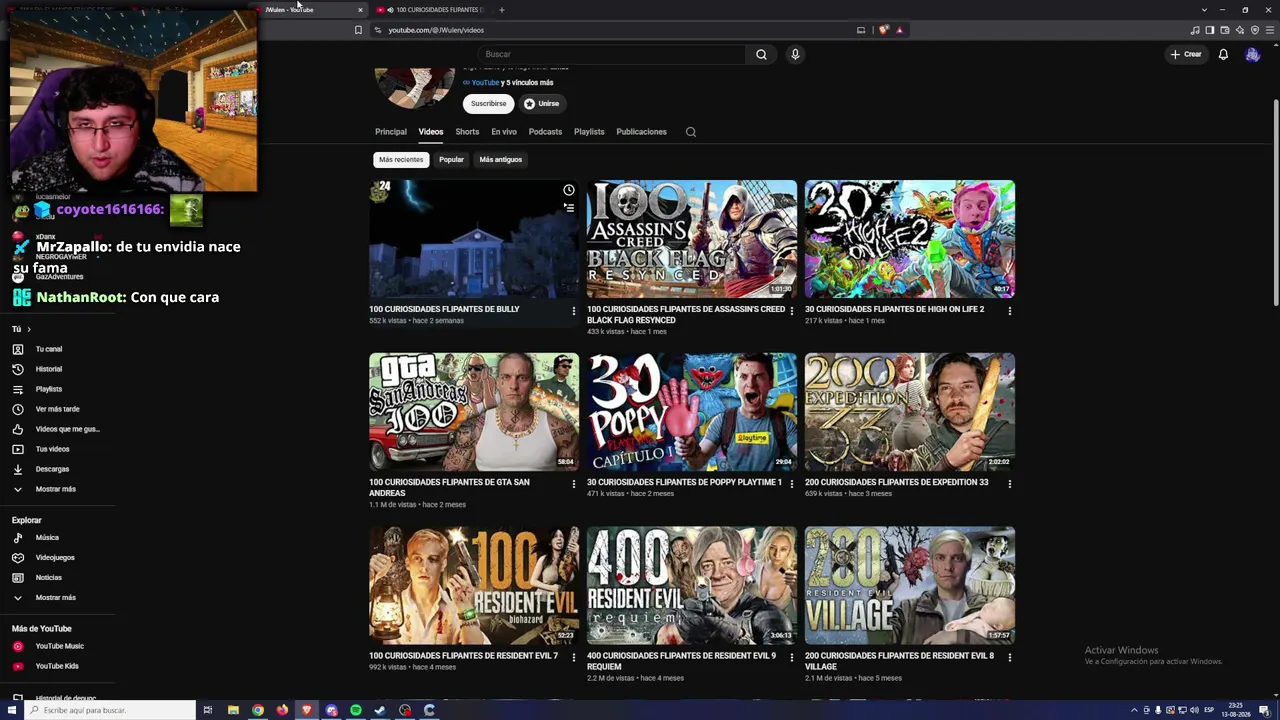Open Firefox from the taskbar
Screen dimensions: 1280x720
pos(282,710)
